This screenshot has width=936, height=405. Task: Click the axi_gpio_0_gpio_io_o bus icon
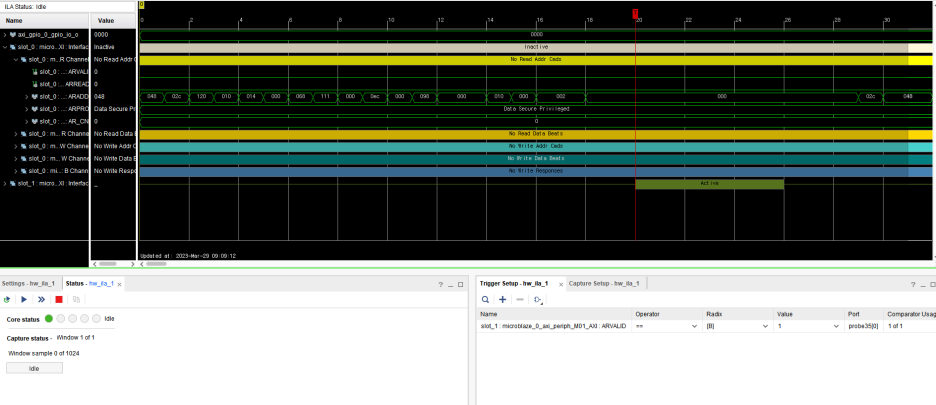13,35
